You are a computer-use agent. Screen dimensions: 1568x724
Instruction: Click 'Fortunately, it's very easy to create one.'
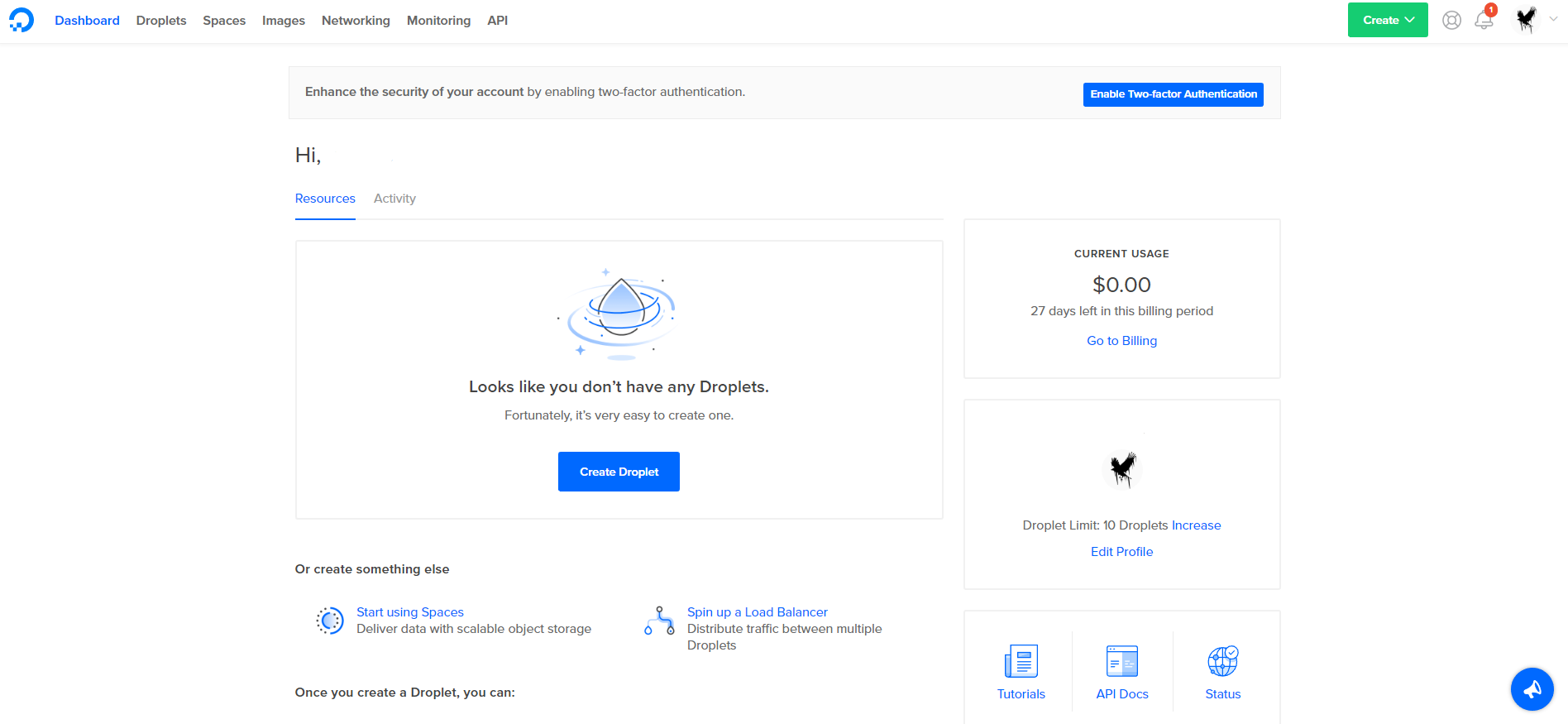click(x=619, y=415)
